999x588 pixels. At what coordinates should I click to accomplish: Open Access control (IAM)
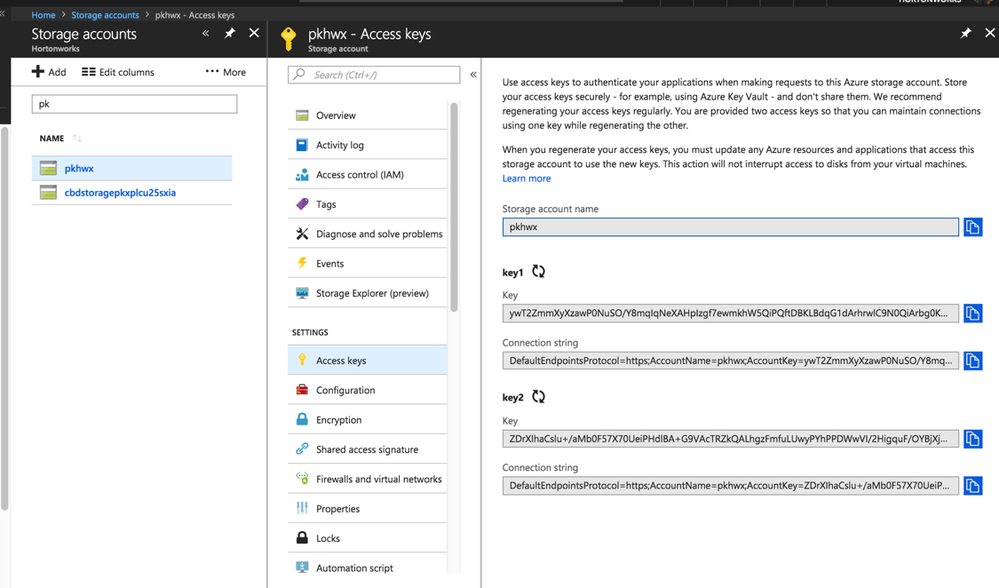368,175
